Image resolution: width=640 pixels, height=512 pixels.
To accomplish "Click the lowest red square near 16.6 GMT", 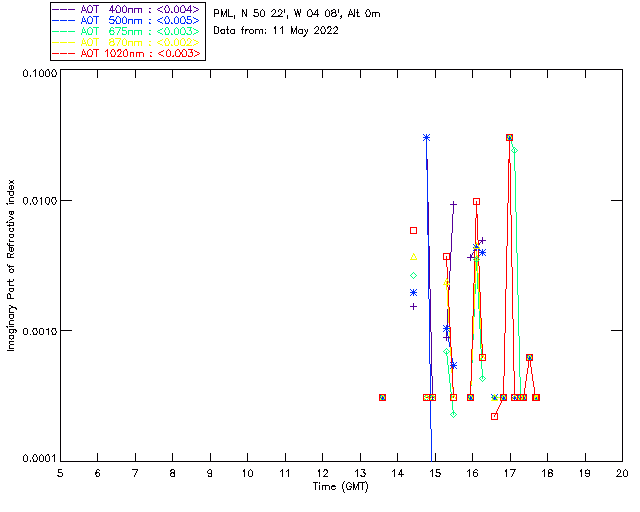I will pyautogui.click(x=495, y=416).
